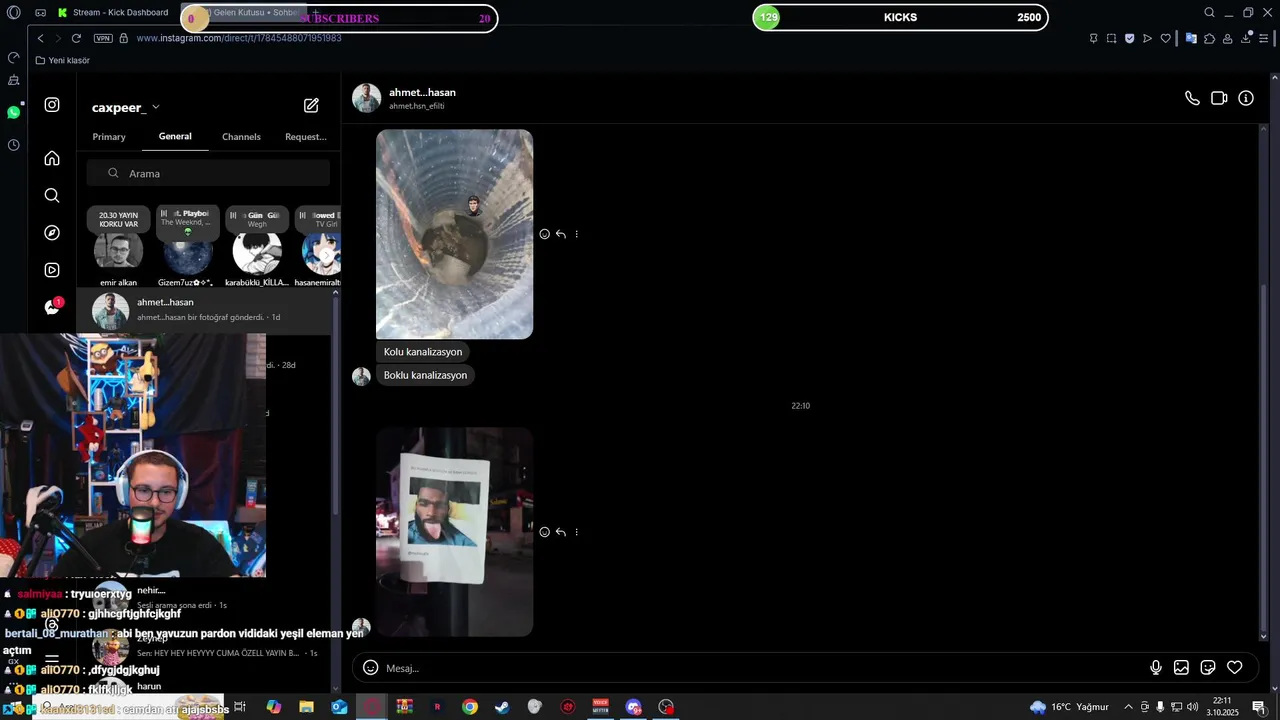This screenshot has width=1280, height=720.
Task: Click the Instagram URL address bar
Action: [x=239, y=38]
